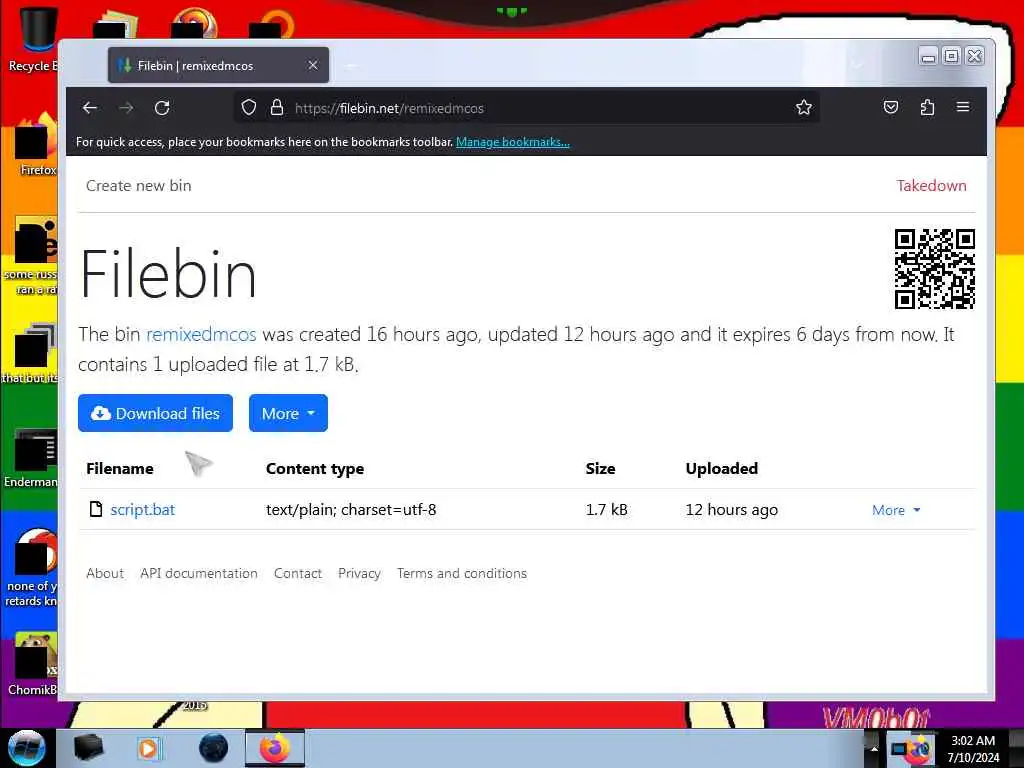Click the QR code image

coord(935,268)
